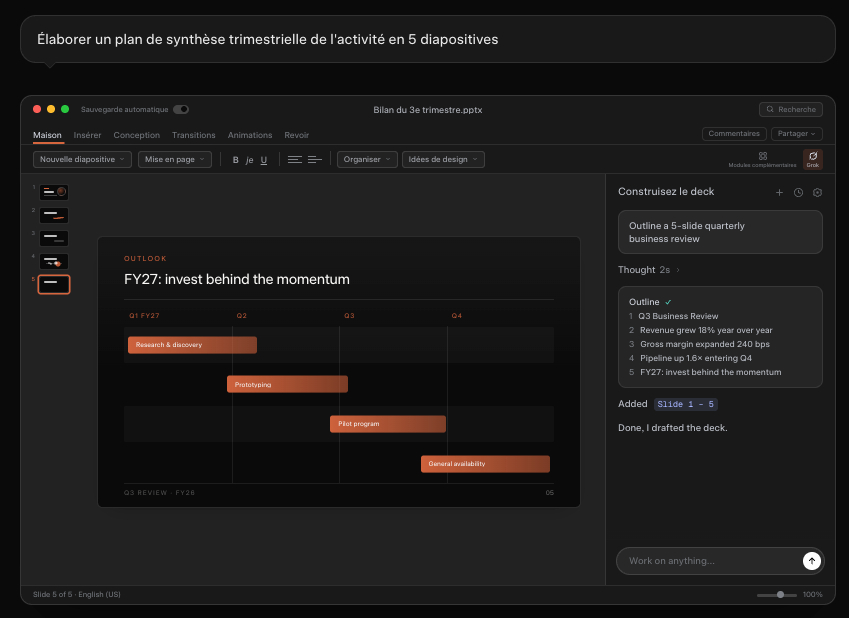Select slide 1 thumbnail
Image resolution: width=849 pixels, height=618 pixels.
[54, 192]
